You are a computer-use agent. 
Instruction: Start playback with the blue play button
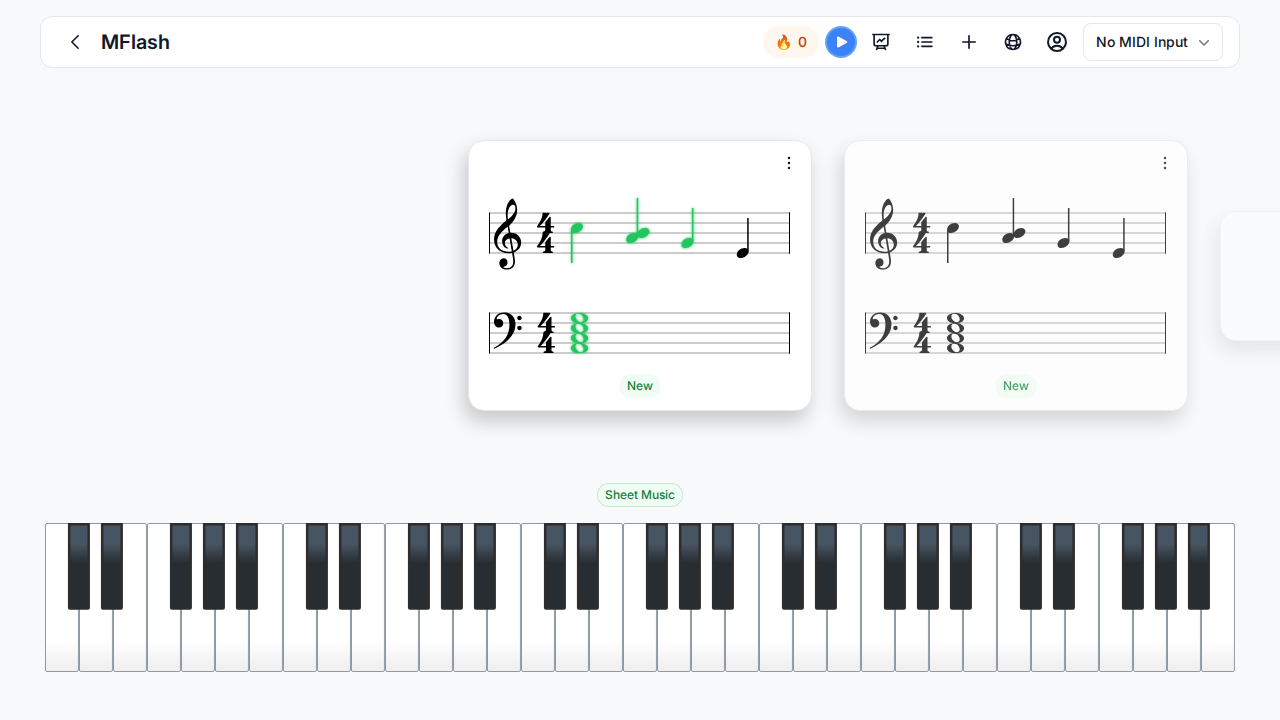pyautogui.click(x=841, y=42)
